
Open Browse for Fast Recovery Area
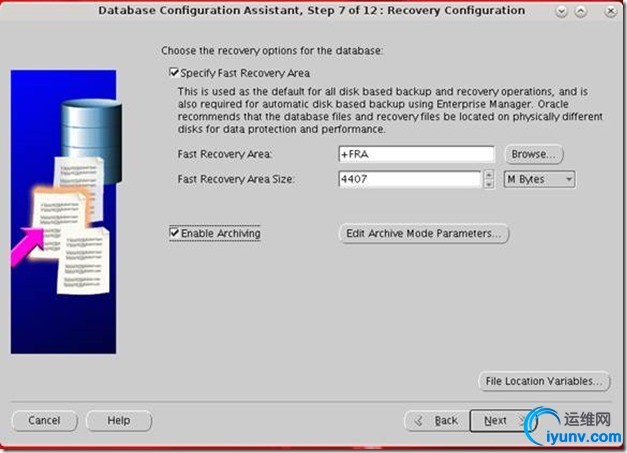click(x=533, y=154)
